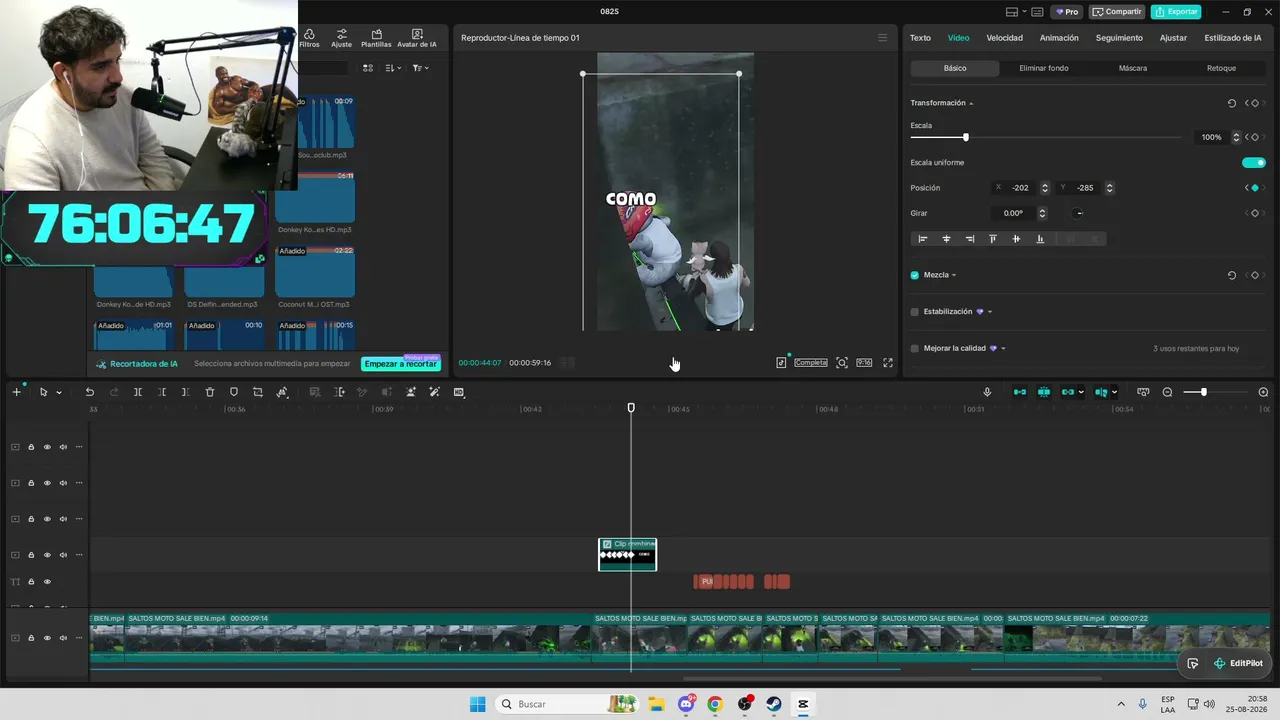1280x720 pixels.
Task: Click the Compartir button
Action: click(1117, 12)
